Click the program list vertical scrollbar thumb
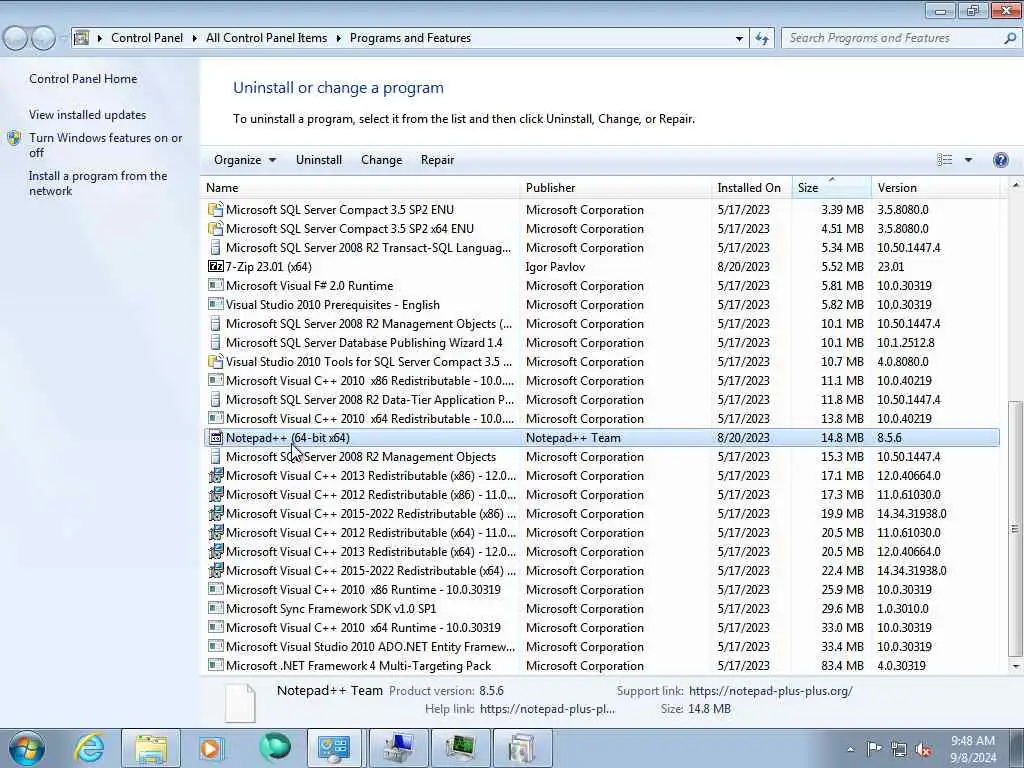 pyautogui.click(x=1016, y=528)
